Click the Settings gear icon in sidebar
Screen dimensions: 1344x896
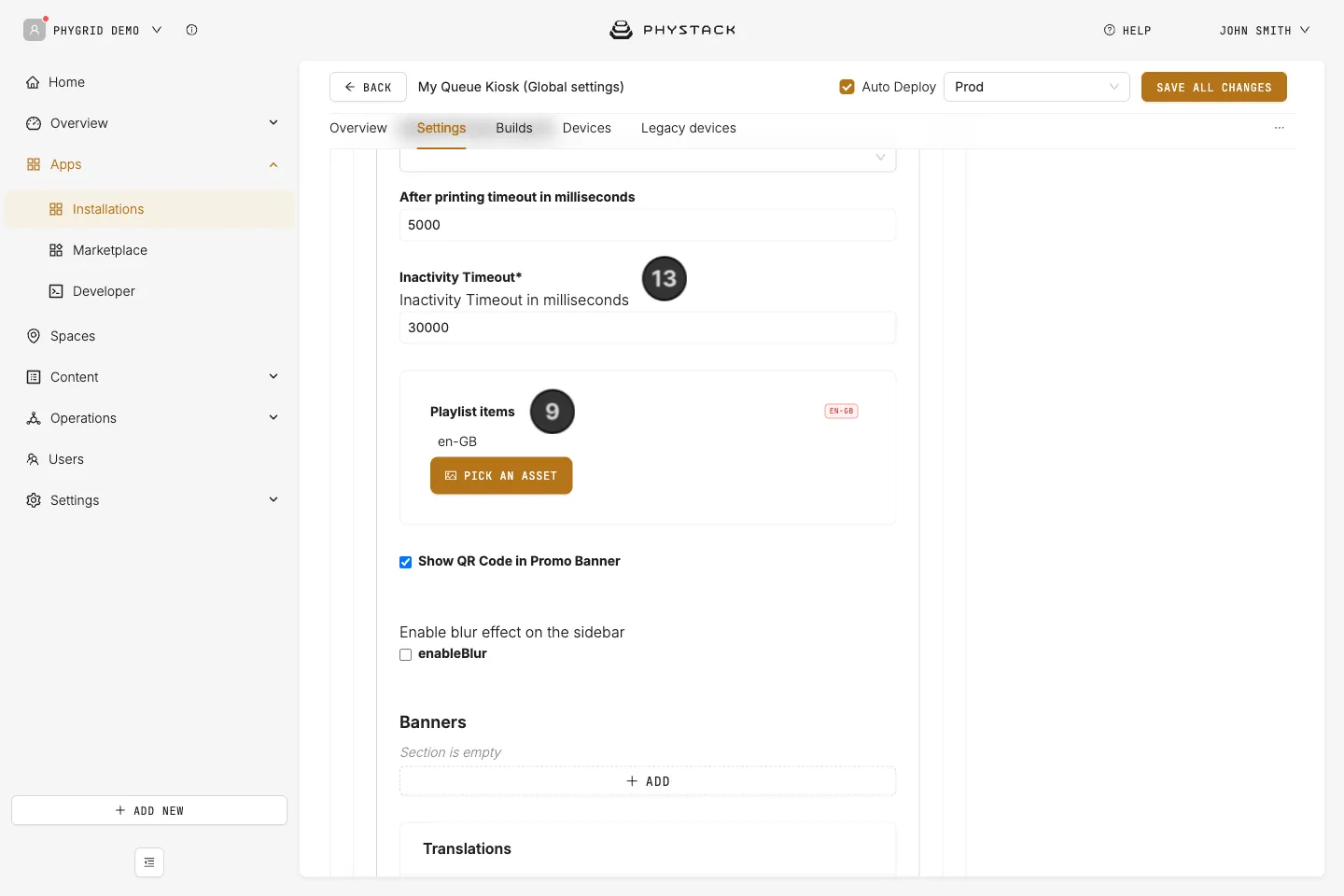tap(34, 500)
